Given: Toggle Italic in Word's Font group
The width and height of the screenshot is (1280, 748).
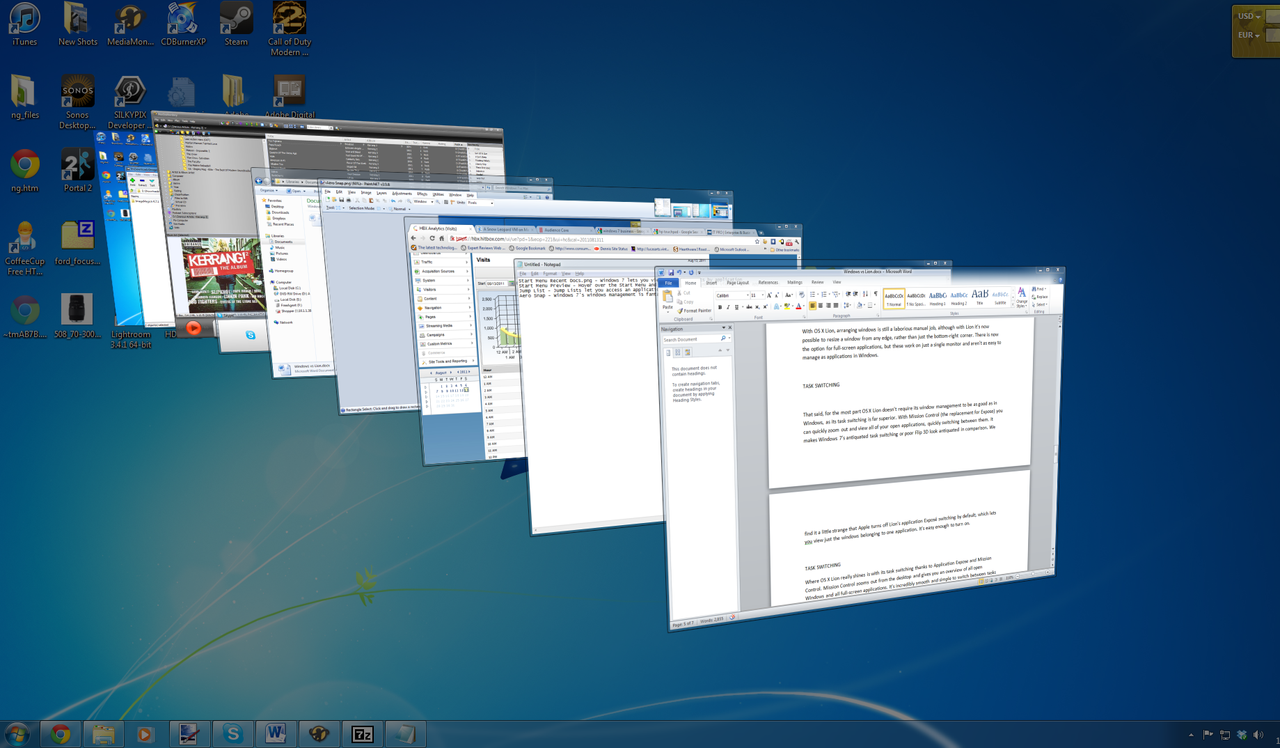Looking at the screenshot, I should (x=728, y=307).
